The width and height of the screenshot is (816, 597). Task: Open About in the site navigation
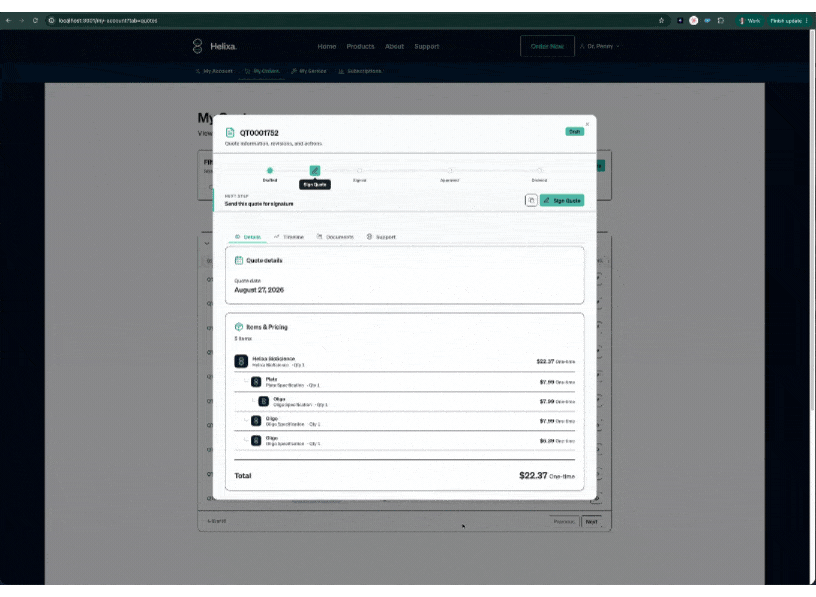[x=394, y=46]
